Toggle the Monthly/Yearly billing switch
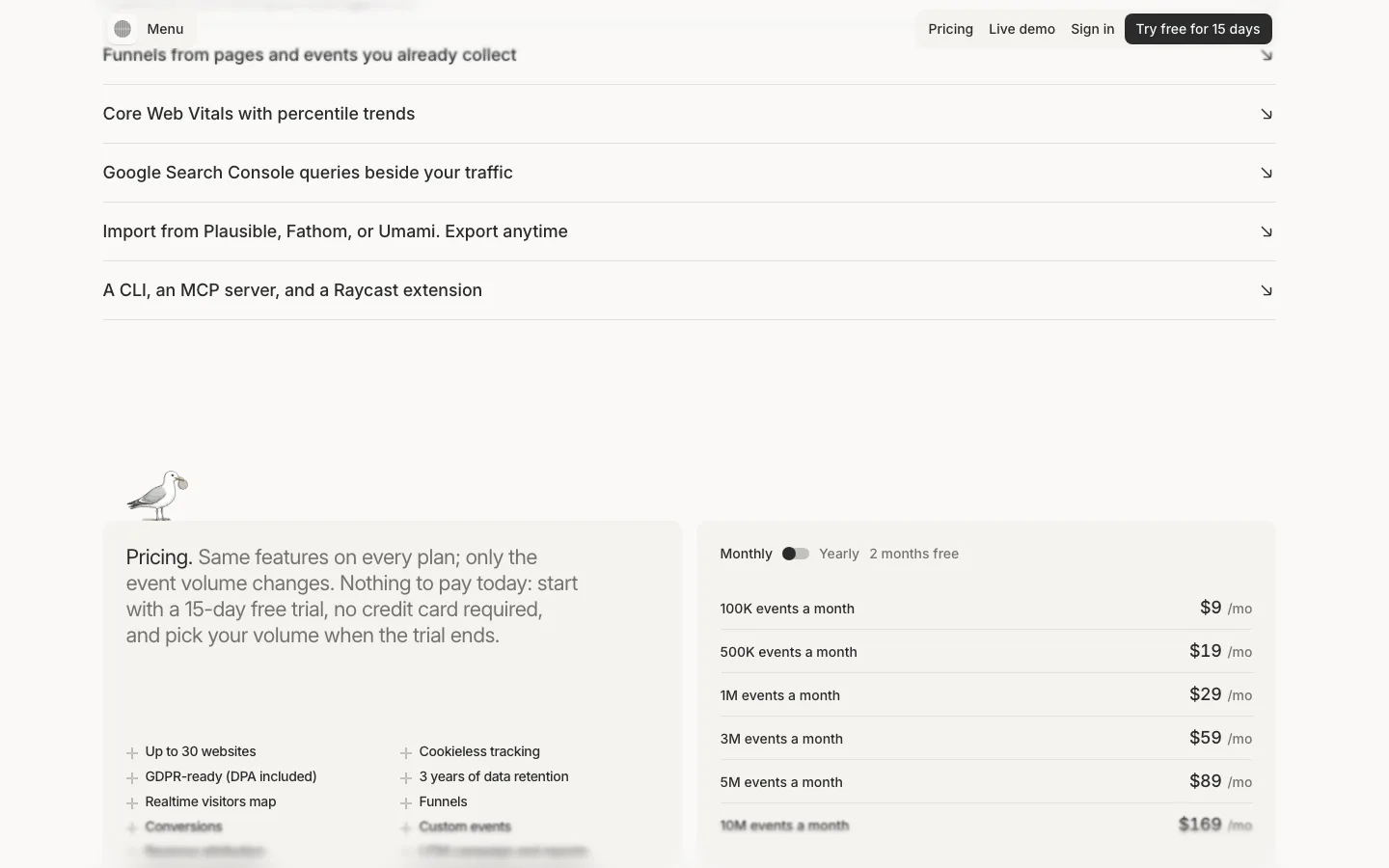Screen dimensions: 1389x868 click(x=796, y=554)
